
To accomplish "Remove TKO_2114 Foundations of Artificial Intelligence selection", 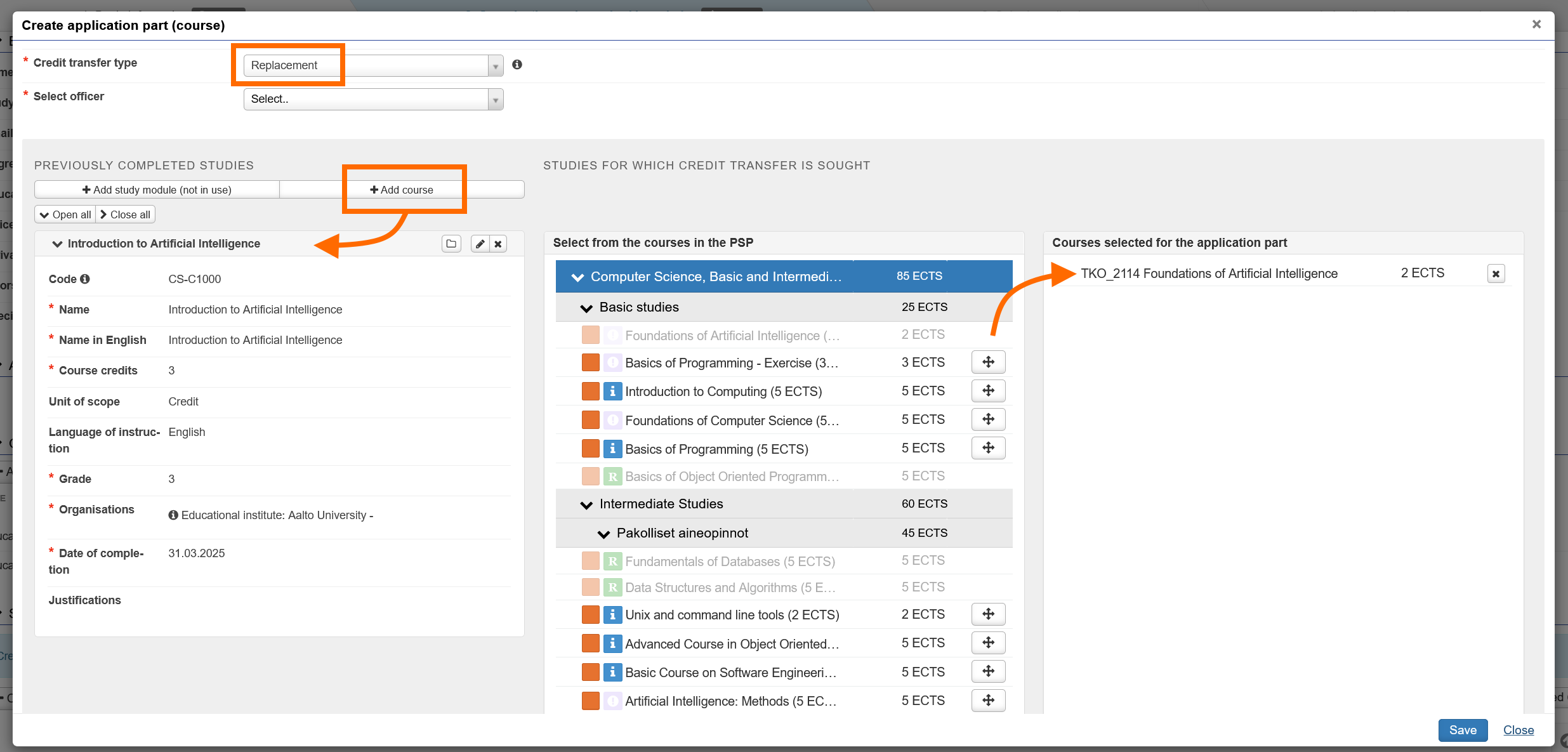I will (1496, 274).
